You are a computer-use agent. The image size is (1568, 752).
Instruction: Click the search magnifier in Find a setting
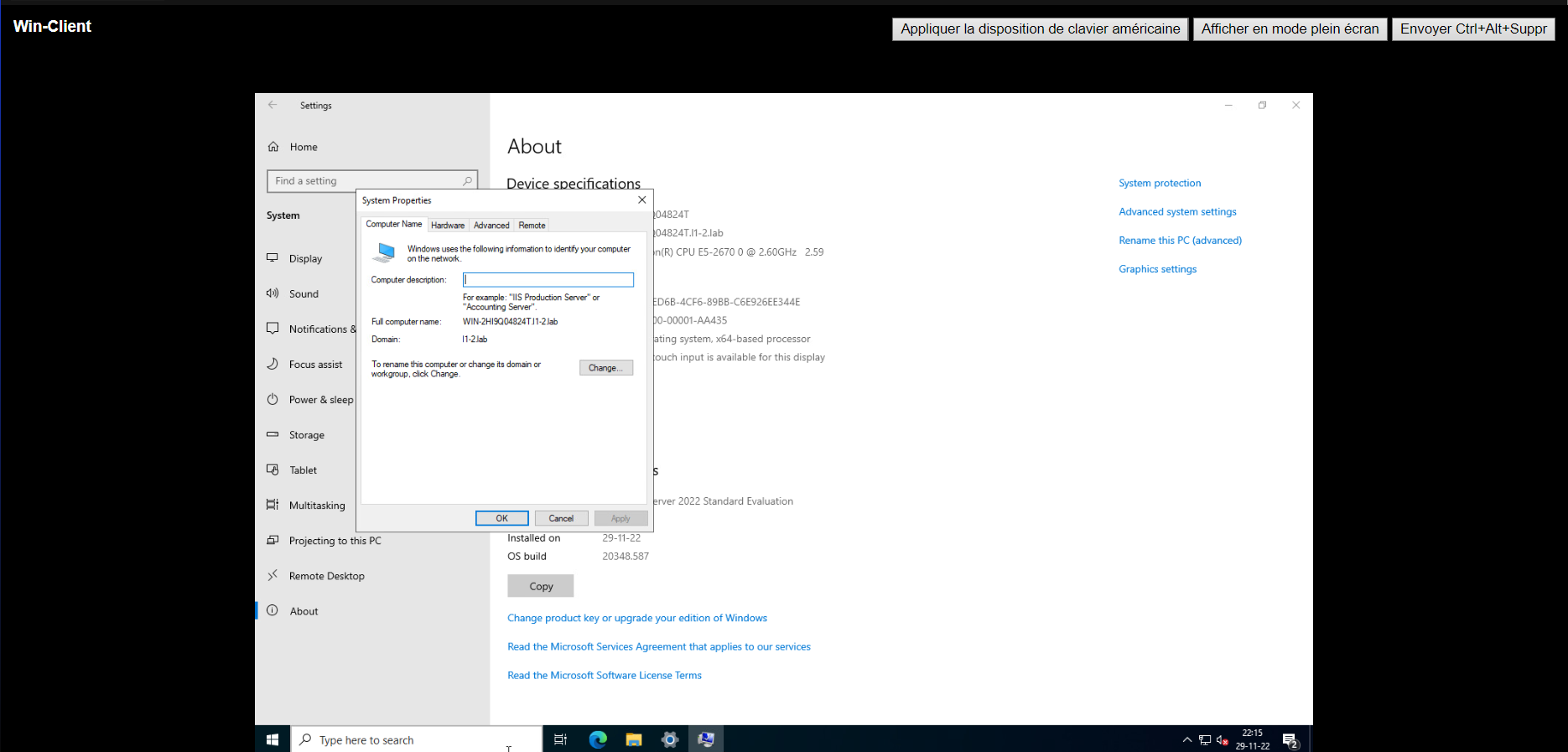pos(467,181)
